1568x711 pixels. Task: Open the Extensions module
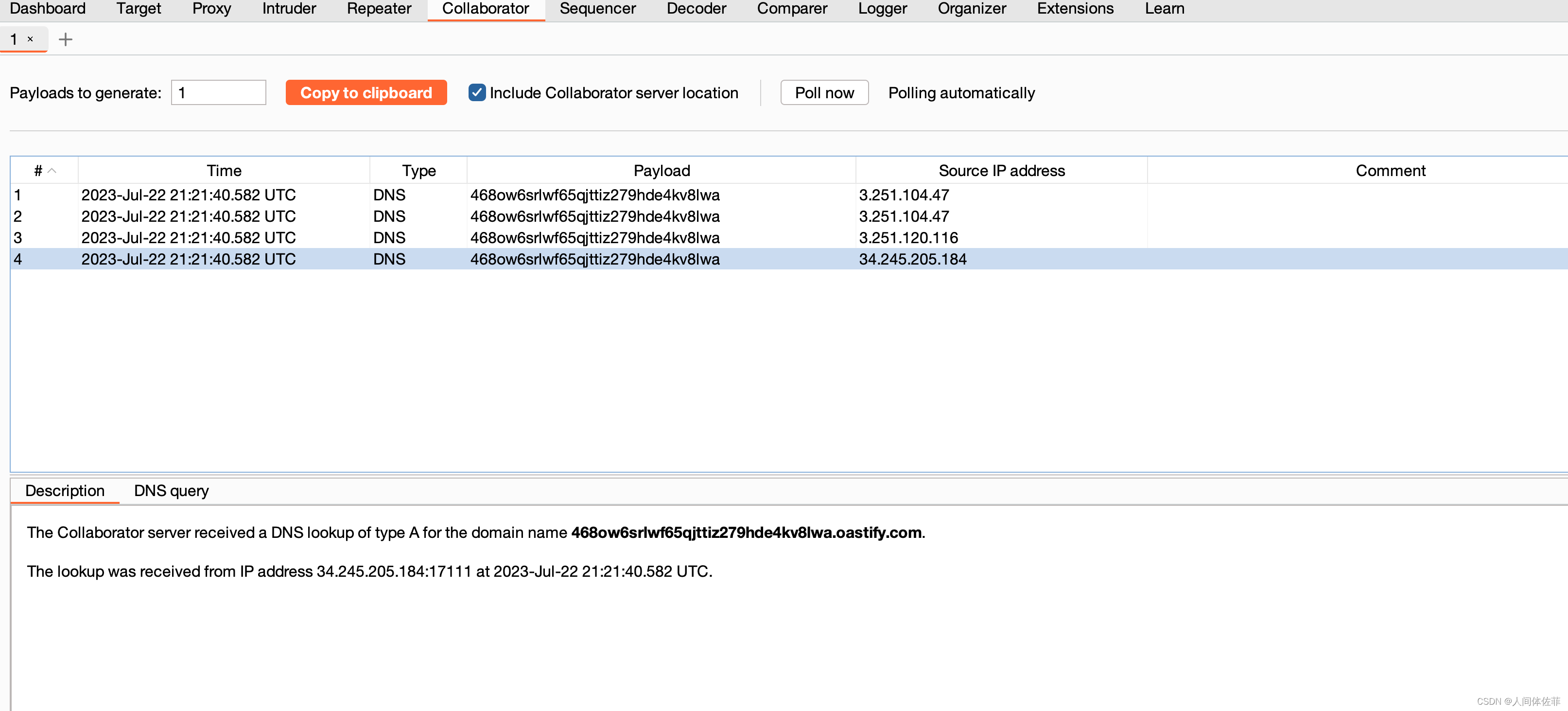coord(1074,9)
